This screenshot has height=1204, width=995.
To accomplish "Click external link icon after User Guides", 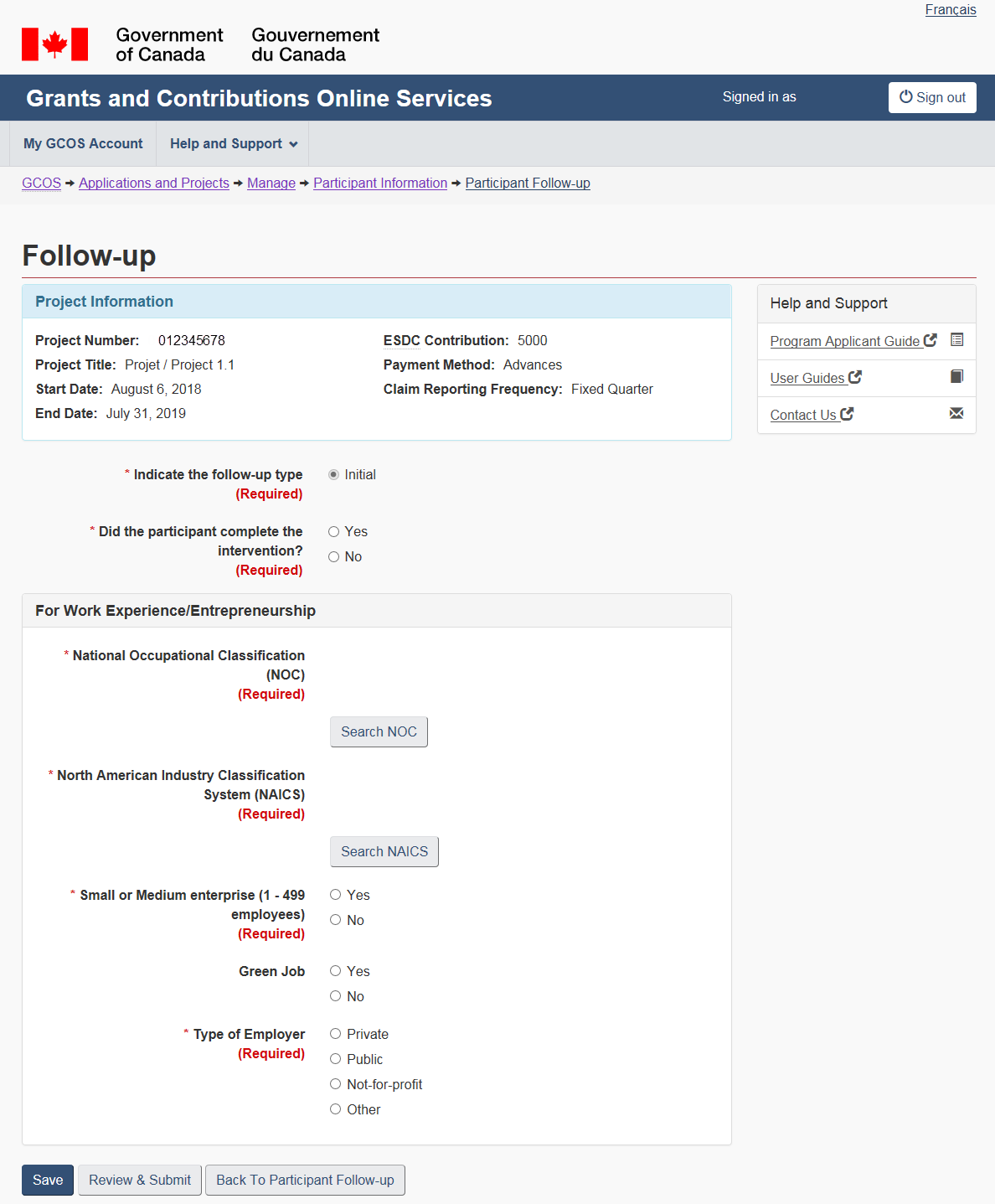I will point(854,377).
